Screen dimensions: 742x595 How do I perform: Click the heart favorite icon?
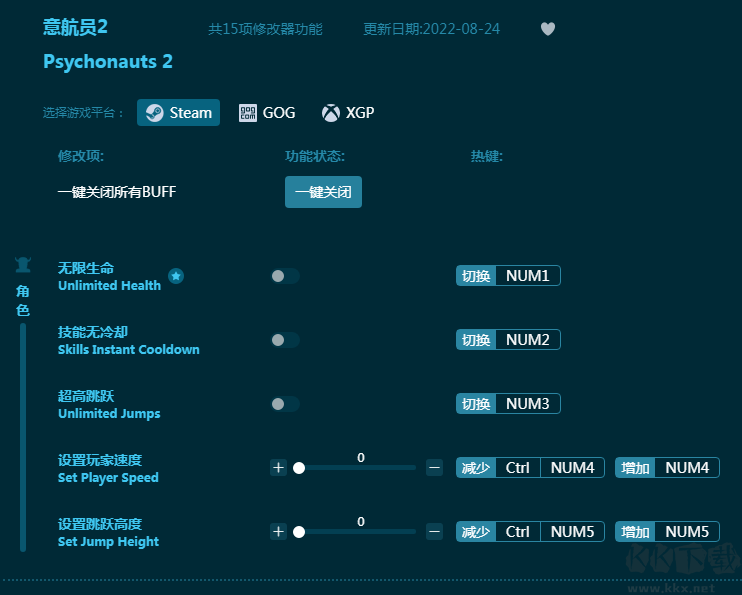coord(547,29)
